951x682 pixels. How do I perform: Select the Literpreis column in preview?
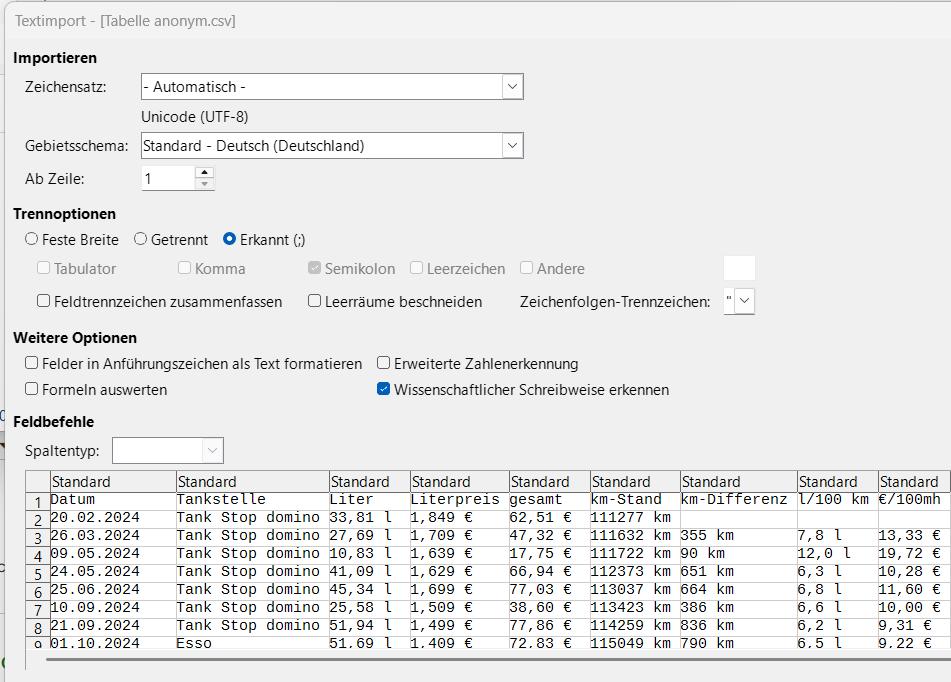(458, 482)
